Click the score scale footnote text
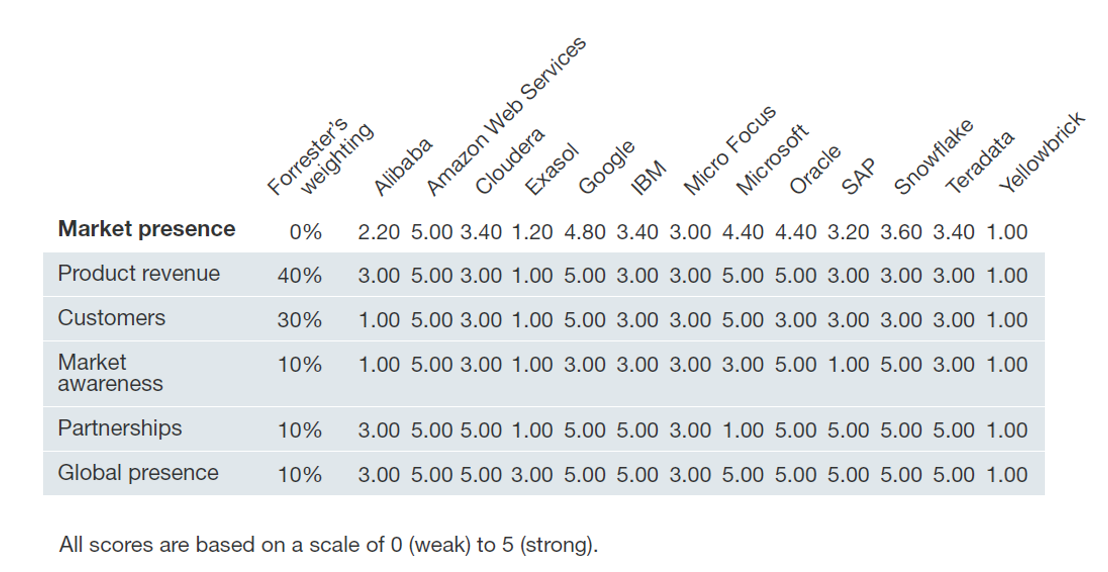 [328, 545]
